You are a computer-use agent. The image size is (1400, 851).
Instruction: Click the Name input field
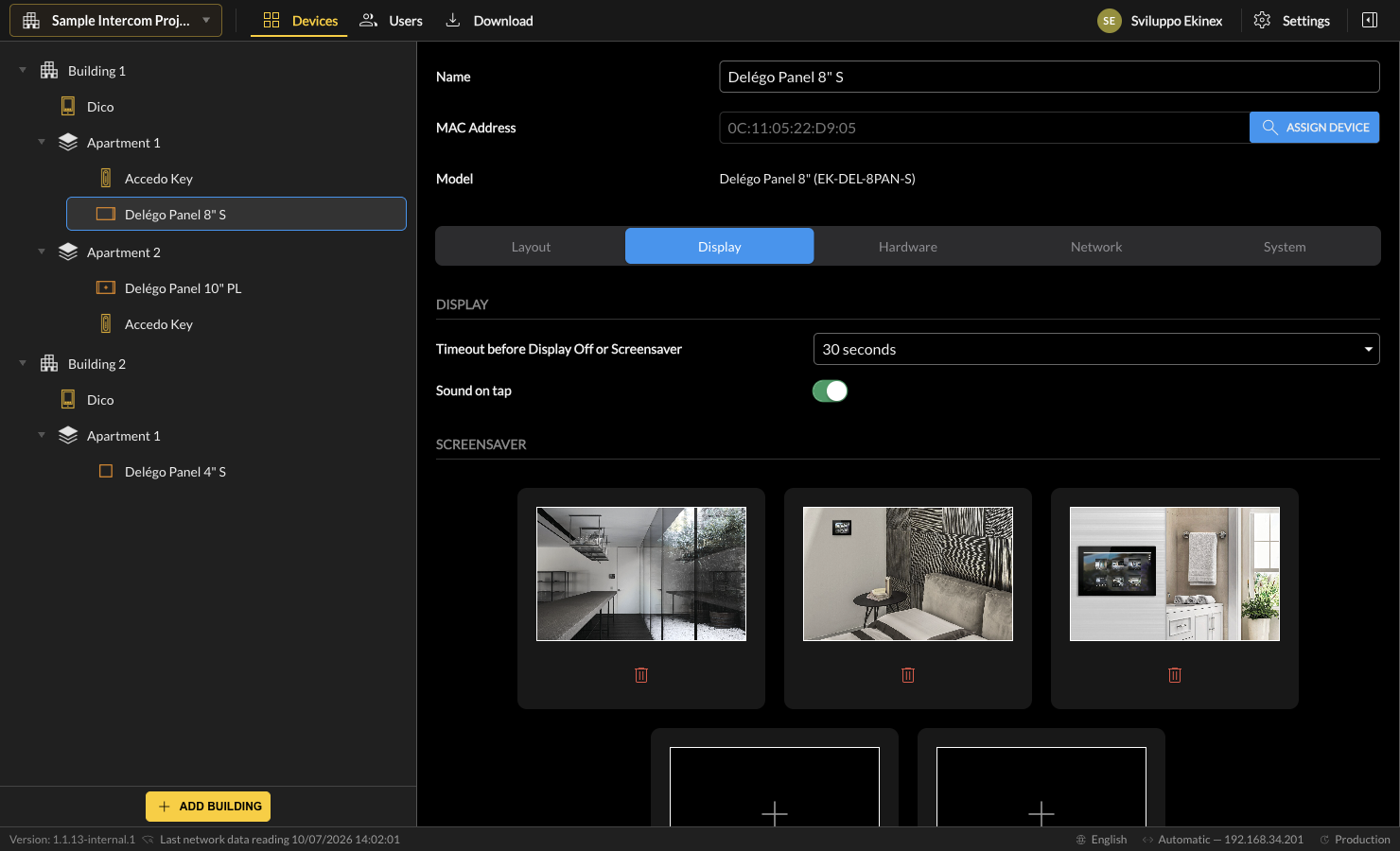(1049, 77)
